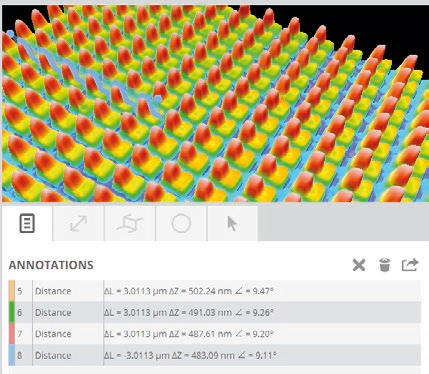Select the pointer cursor tool
The height and width of the screenshot is (374, 429).
click(x=232, y=223)
